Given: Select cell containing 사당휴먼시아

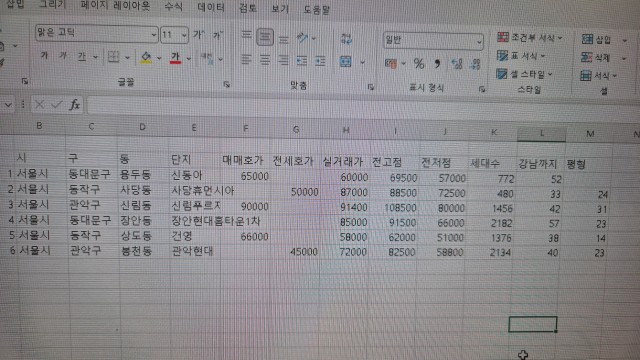Looking at the screenshot, I should (195, 191).
